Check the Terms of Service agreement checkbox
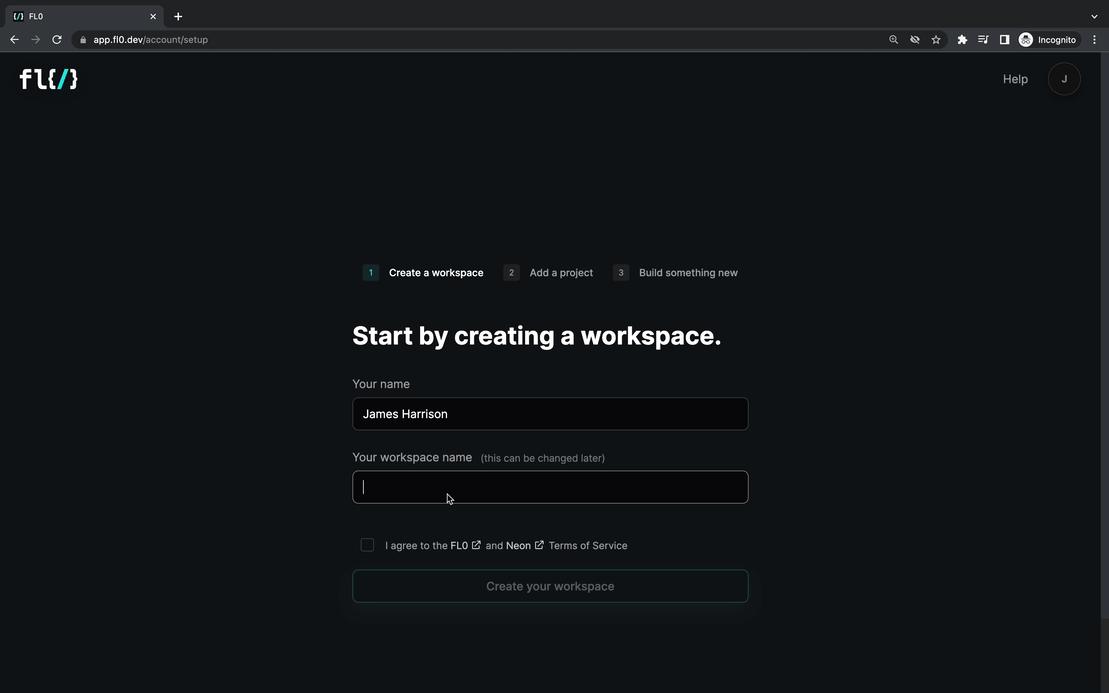 (x=367, y=544)
